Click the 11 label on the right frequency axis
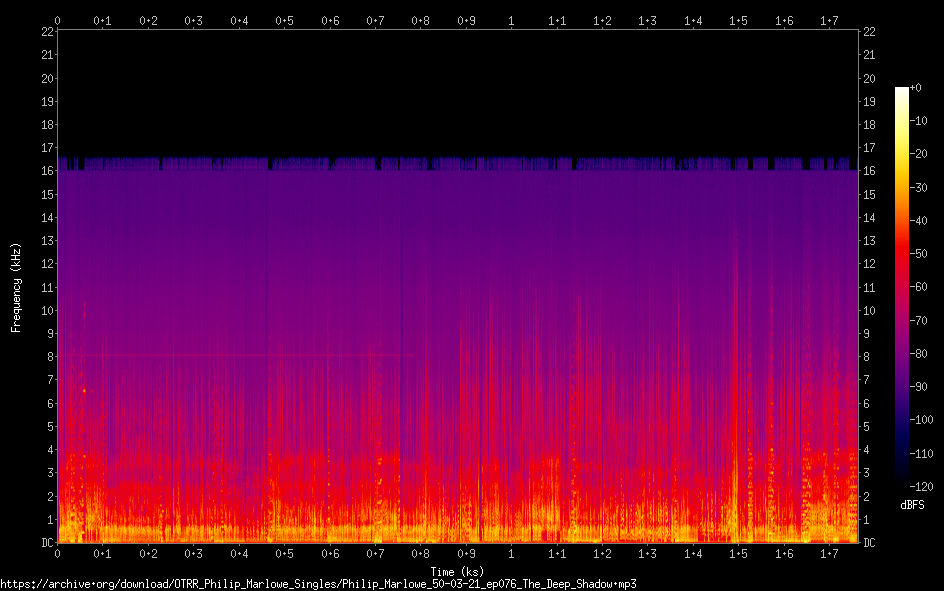This screenshot has width=944, height=591. click(x=870, y=287)
